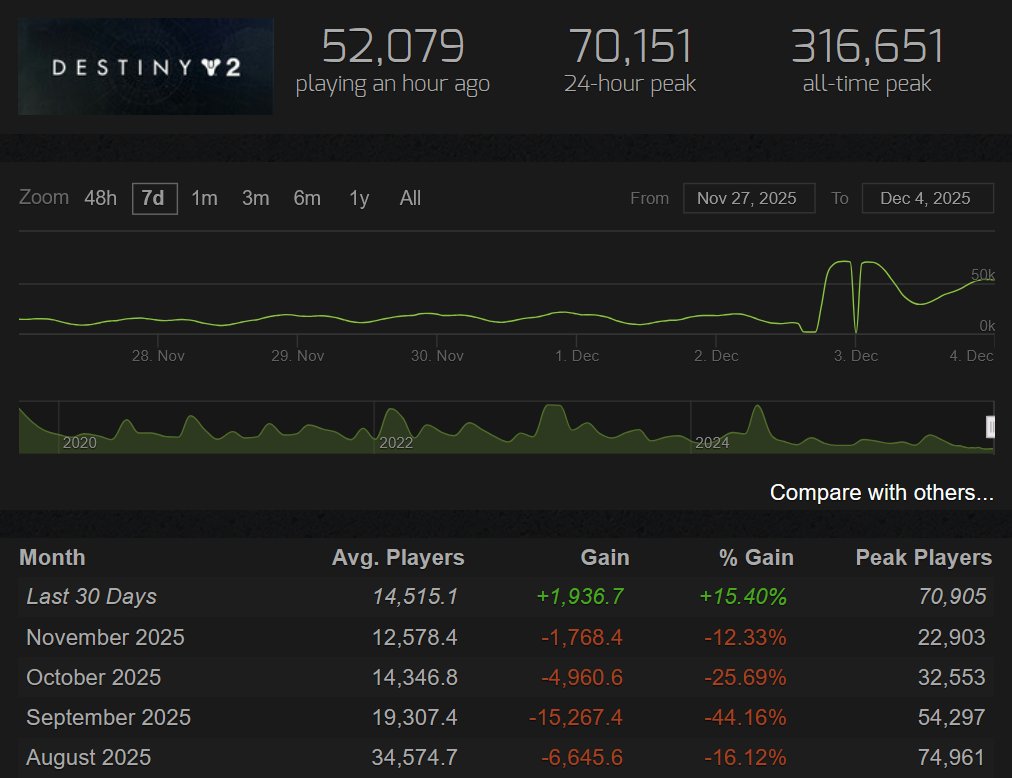Image resolution: width=1012 pixels, height=778 pixels.
Task: Click the Gain column header
Action: (605, 558)
